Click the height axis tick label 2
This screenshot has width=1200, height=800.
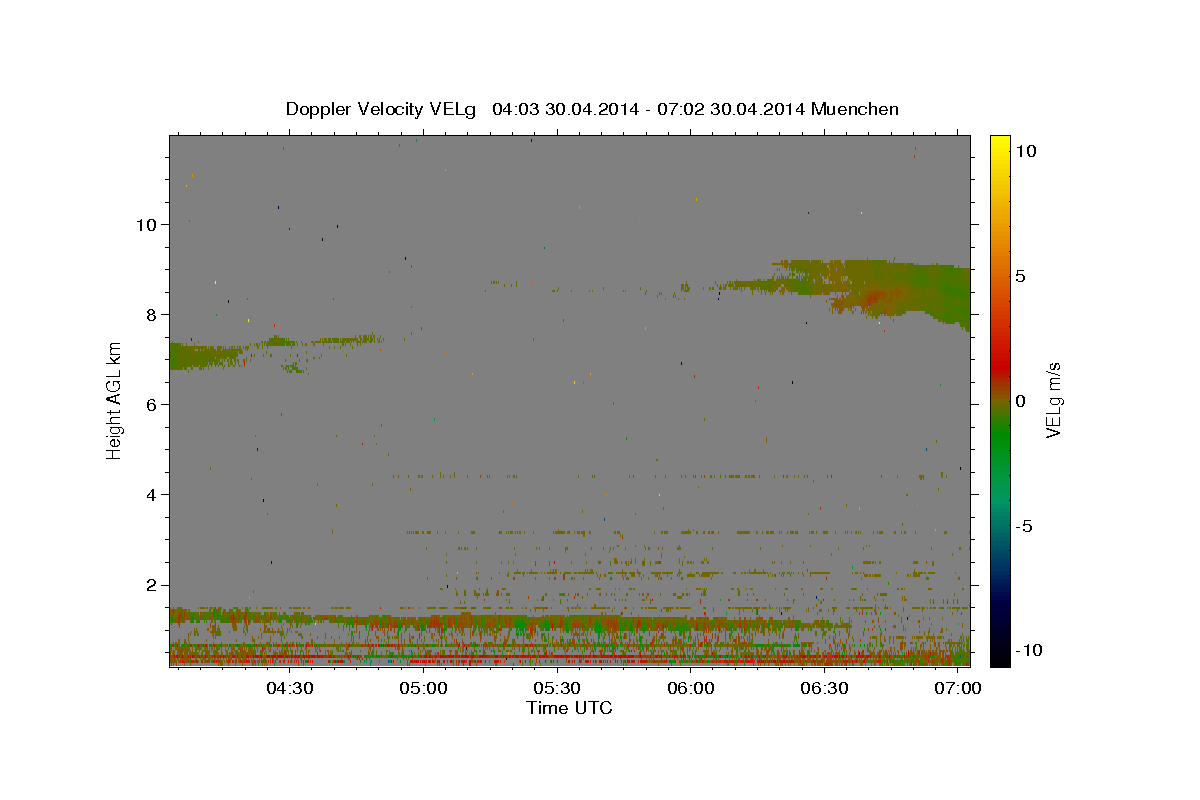(x=151, y=585)
